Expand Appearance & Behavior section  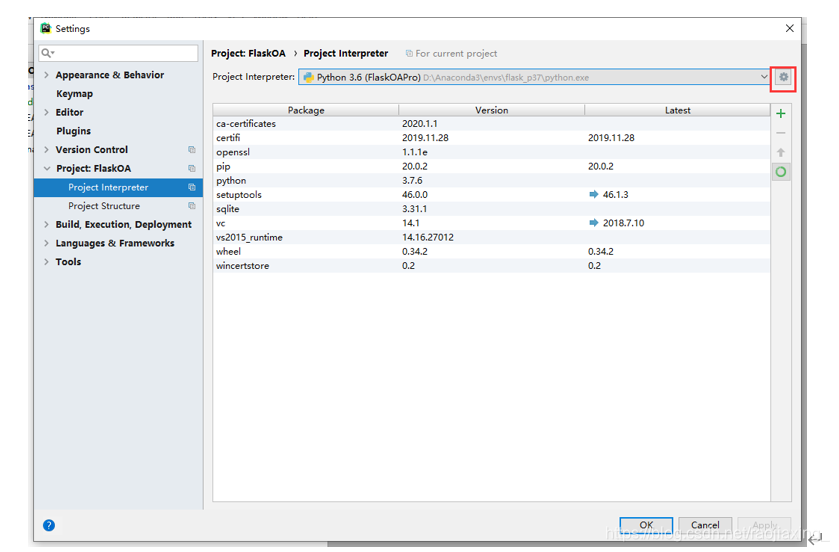(x=46, y=75)
